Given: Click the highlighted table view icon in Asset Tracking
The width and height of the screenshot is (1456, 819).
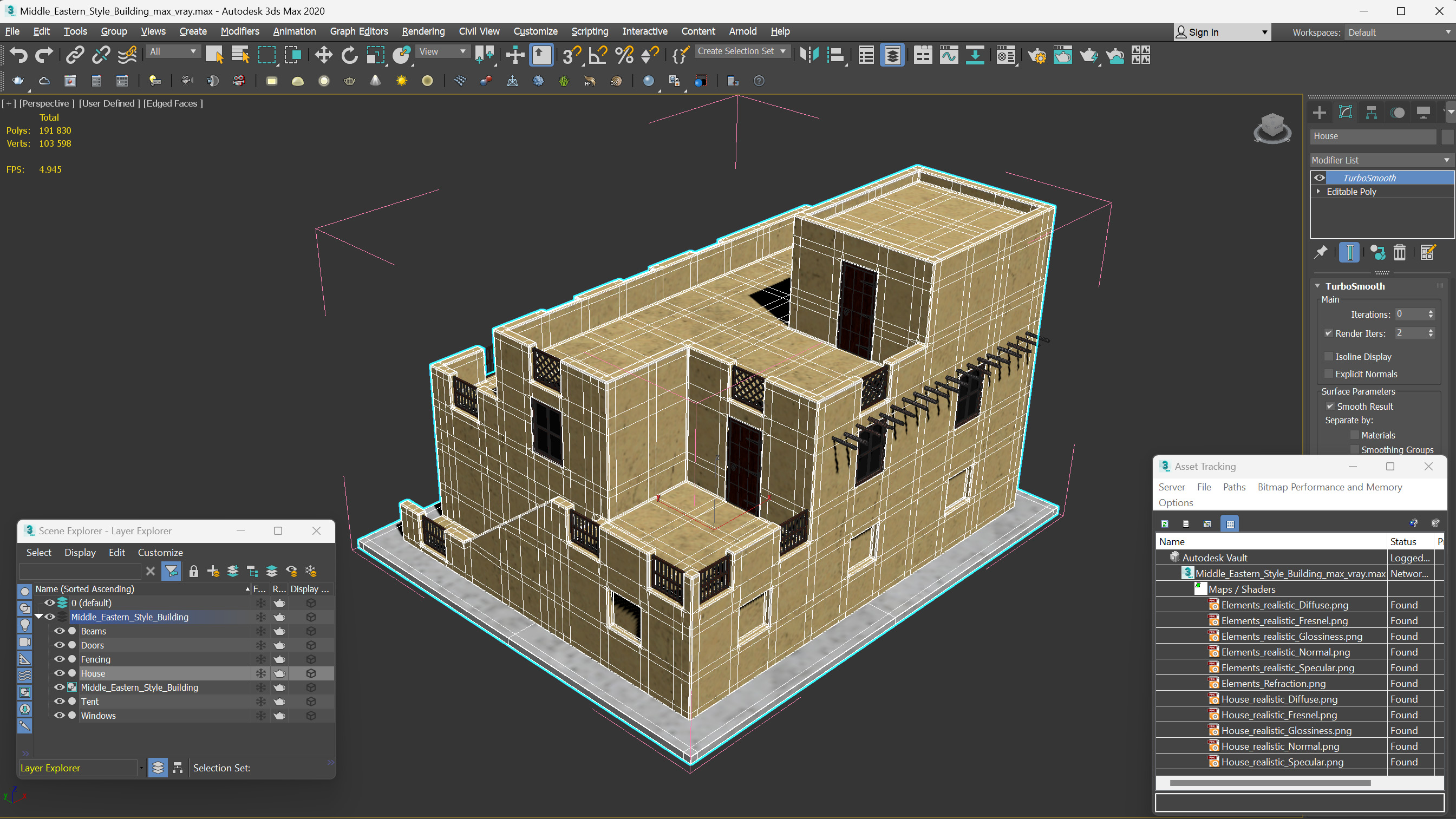Looking at the screenshot, I should [x=1230, y=524].
